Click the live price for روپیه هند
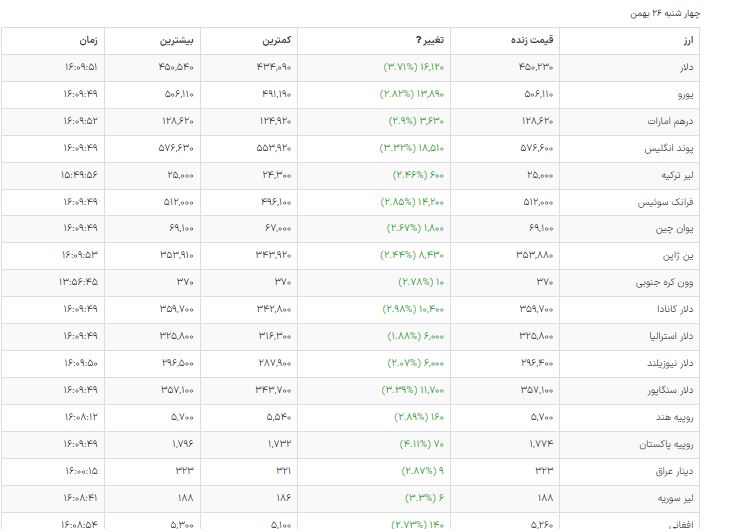 coord(543,417)
